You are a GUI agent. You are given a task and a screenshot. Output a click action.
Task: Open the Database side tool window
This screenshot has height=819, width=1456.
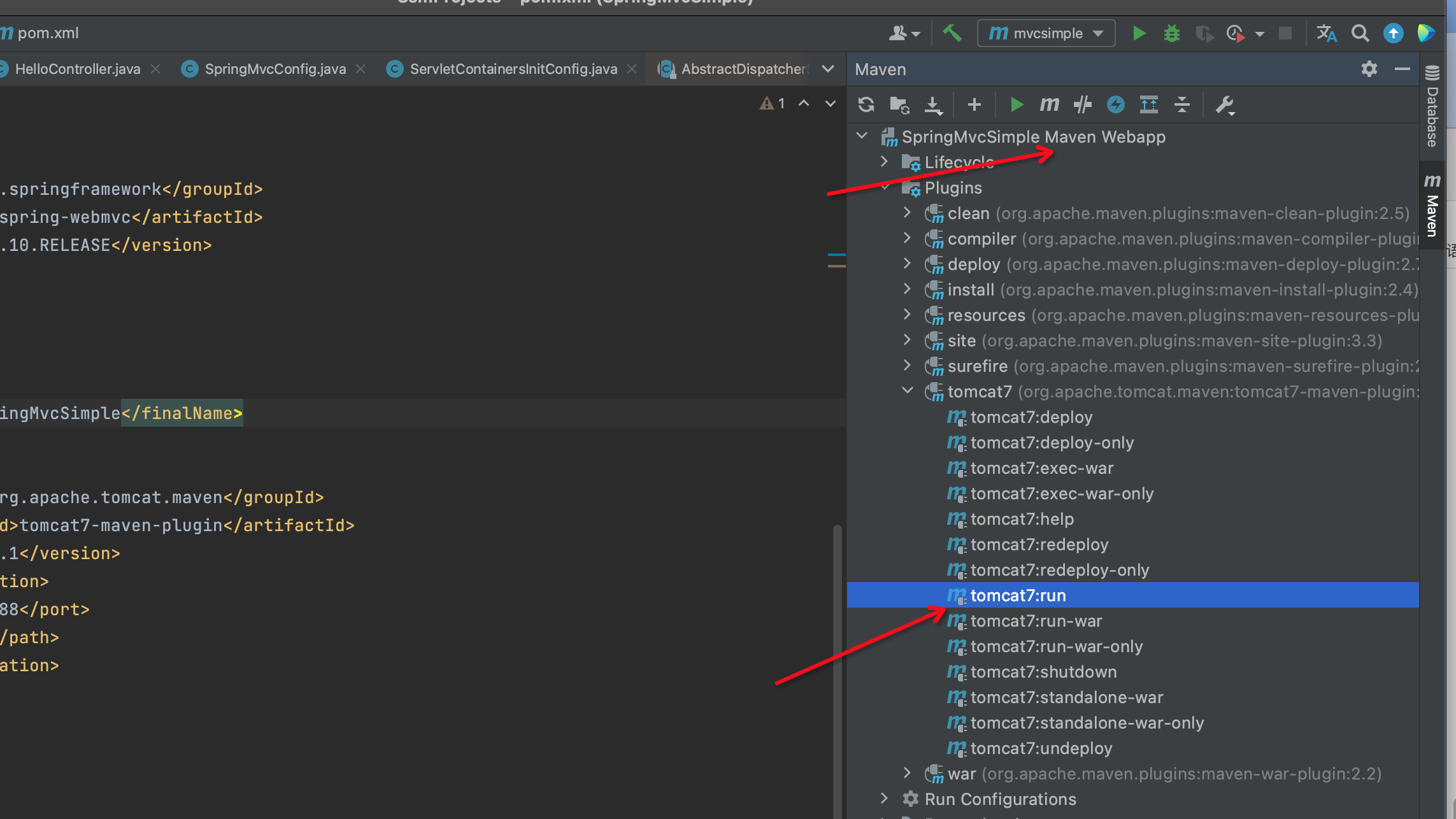point(1432,106)
